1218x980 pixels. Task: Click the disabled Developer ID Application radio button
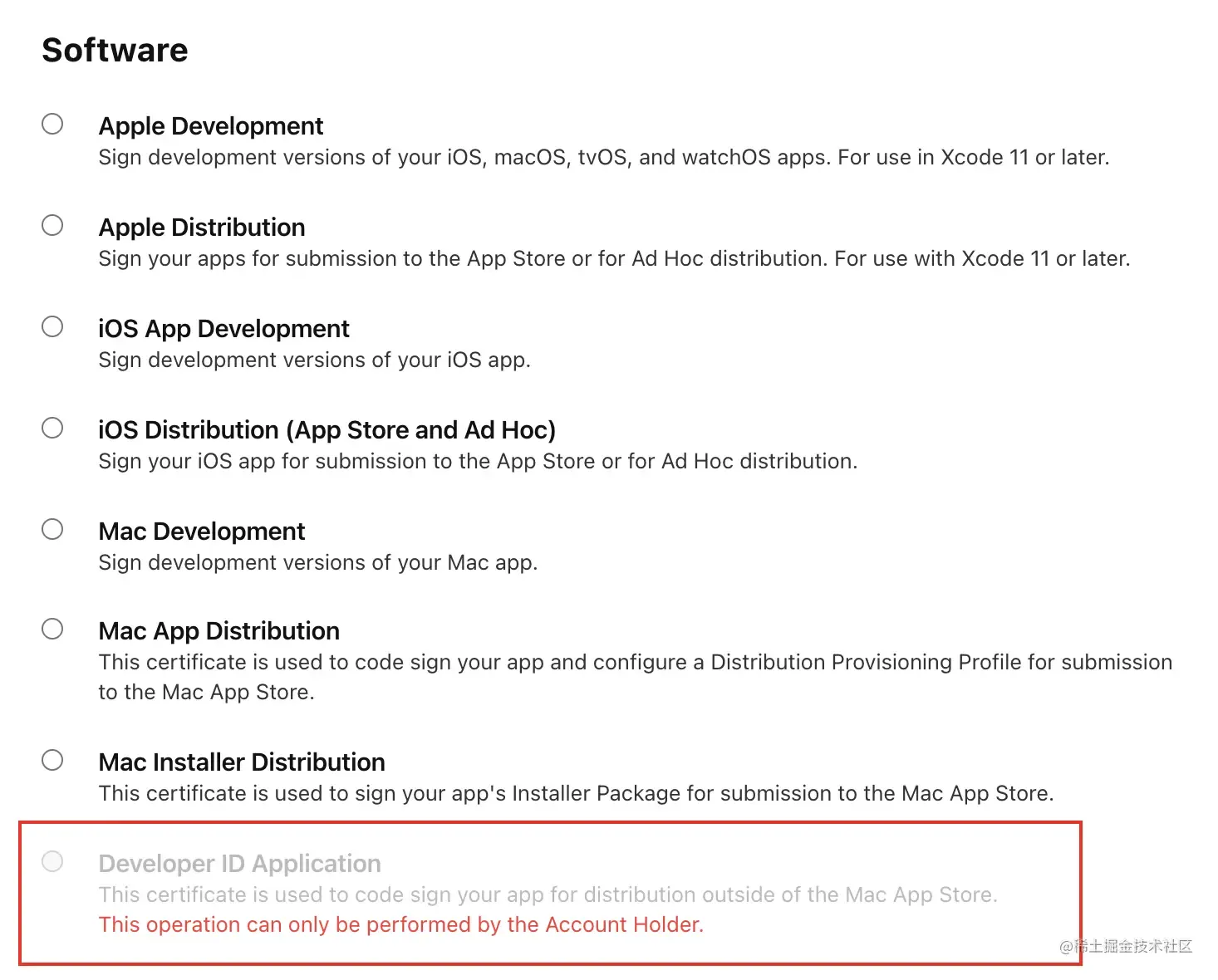click(x=52, y=861)
